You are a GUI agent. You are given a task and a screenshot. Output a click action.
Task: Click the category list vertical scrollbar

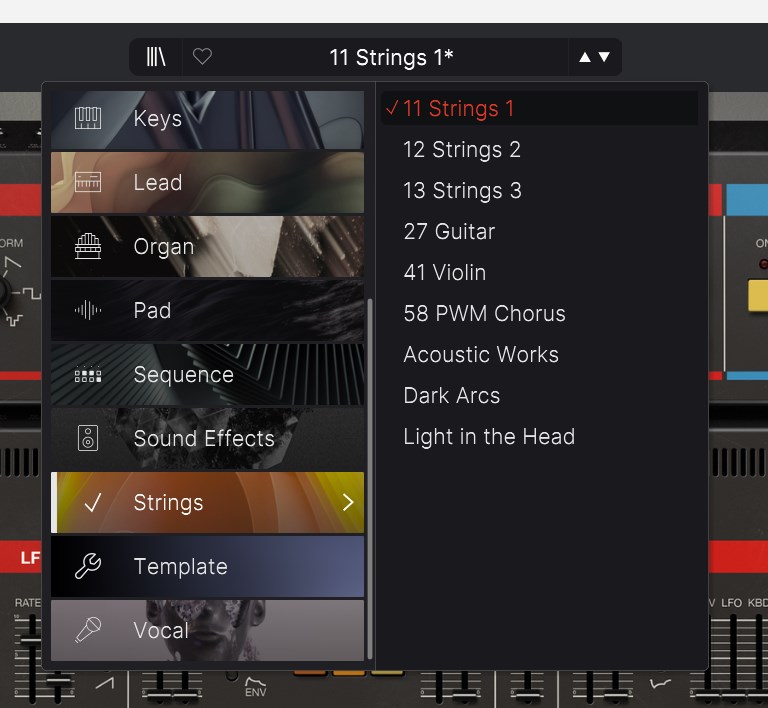pos(371,480)
